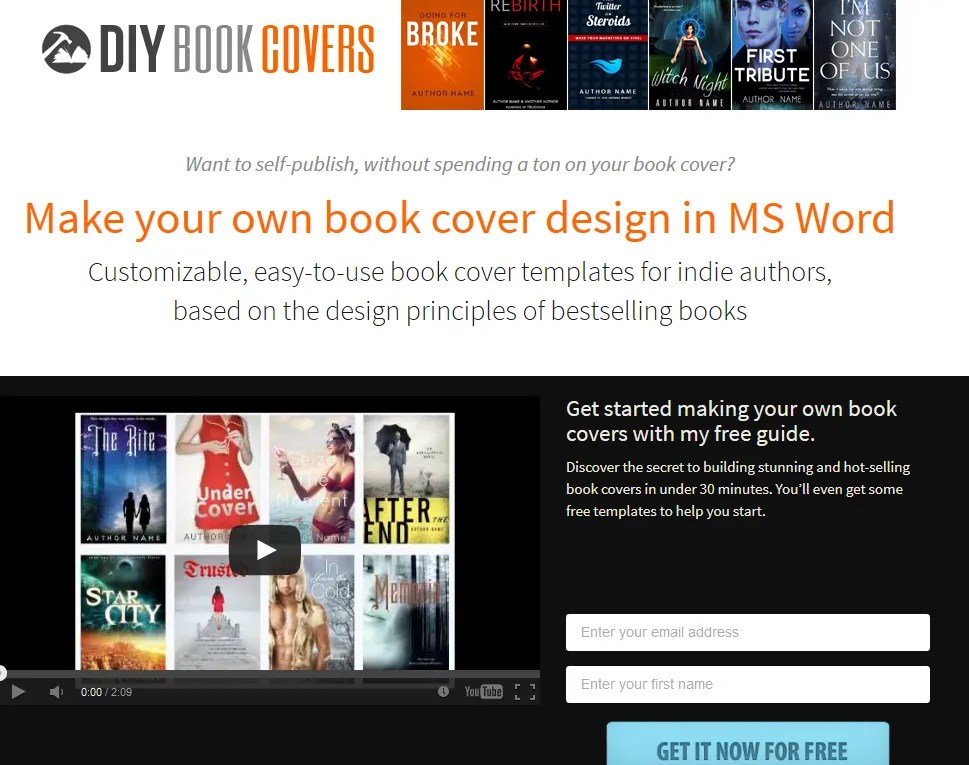969x765 pixels.
Task: View the 'Twitter on Steroids' cover thumbnail
Action: pos(607,55)
